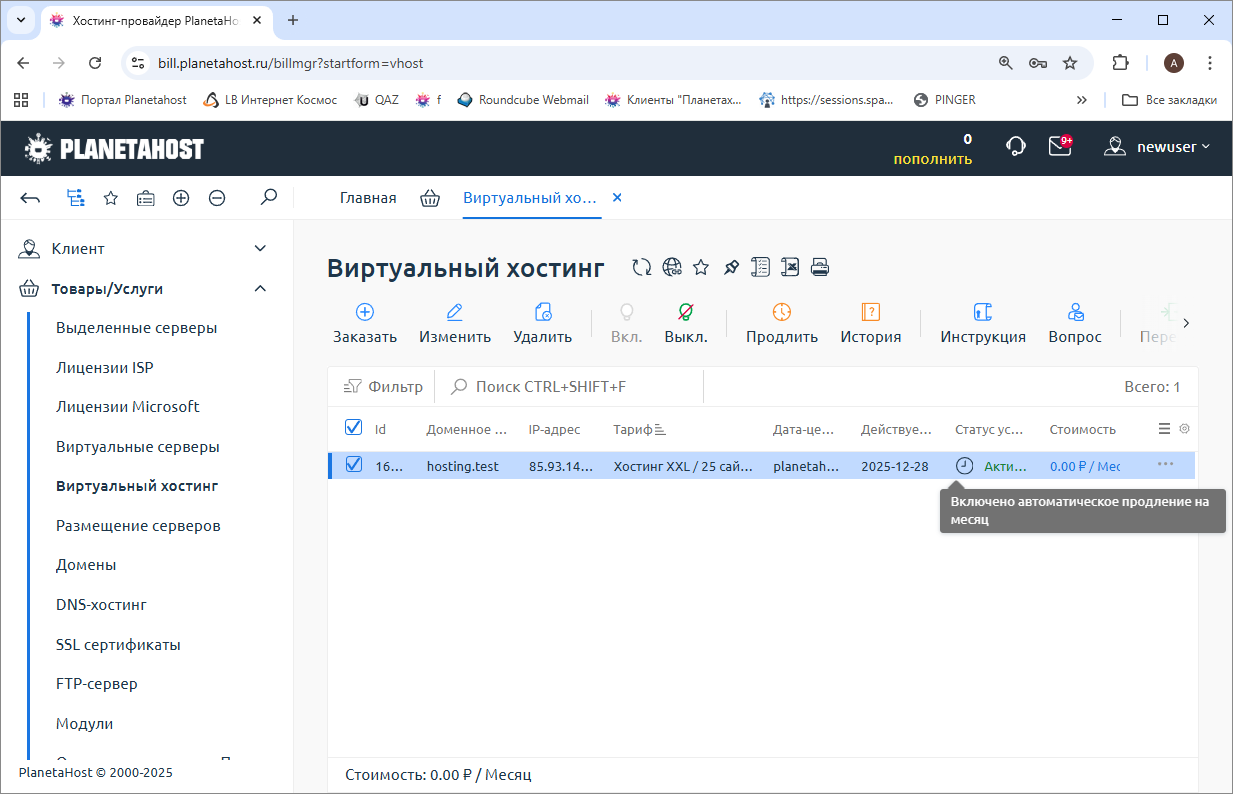Screen dimensions: 1233x794
Task: Open the Фильтр button above table
Action: coord(384,387)
